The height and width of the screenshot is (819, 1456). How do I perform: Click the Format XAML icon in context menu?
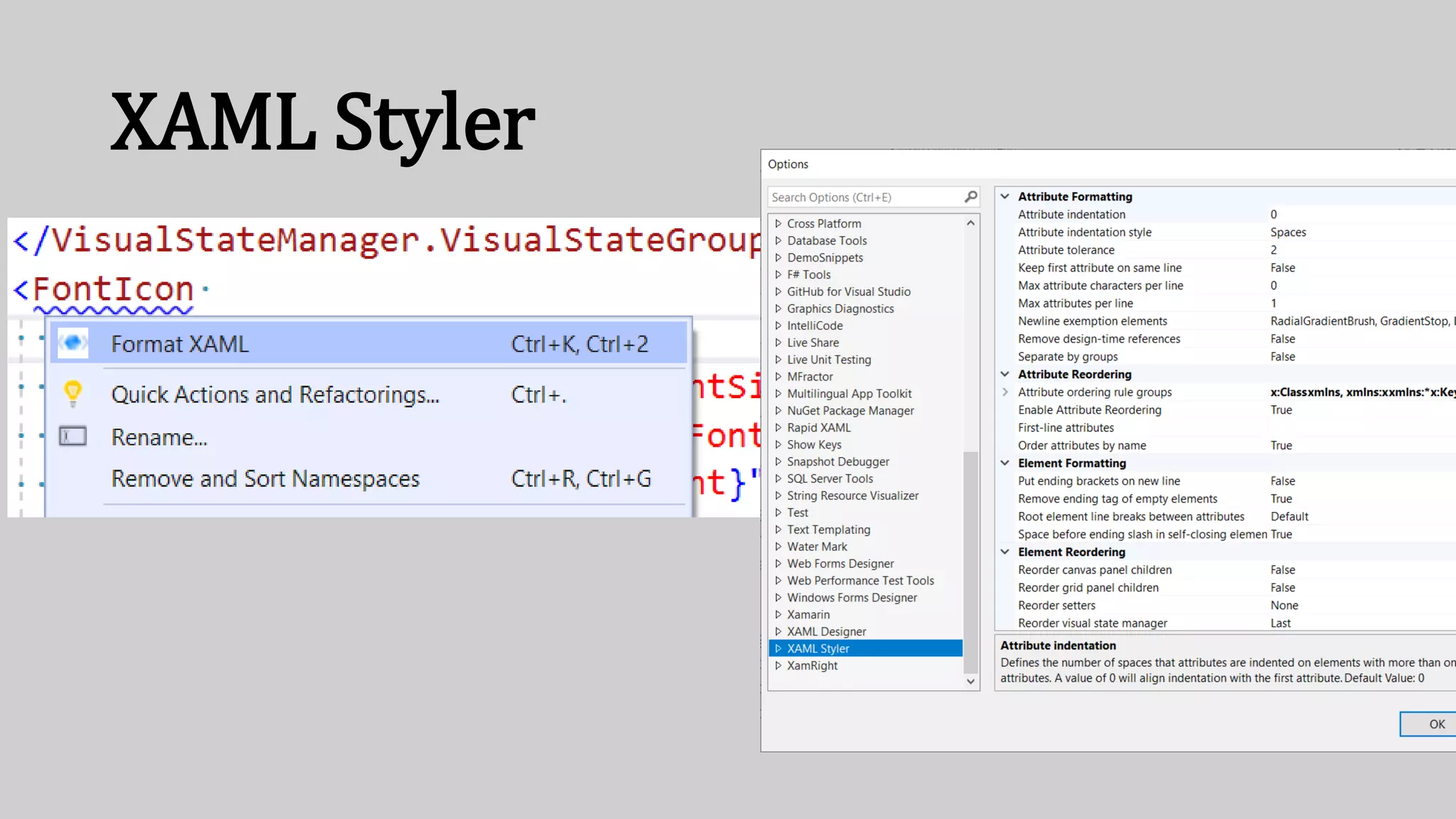point(73,343)
